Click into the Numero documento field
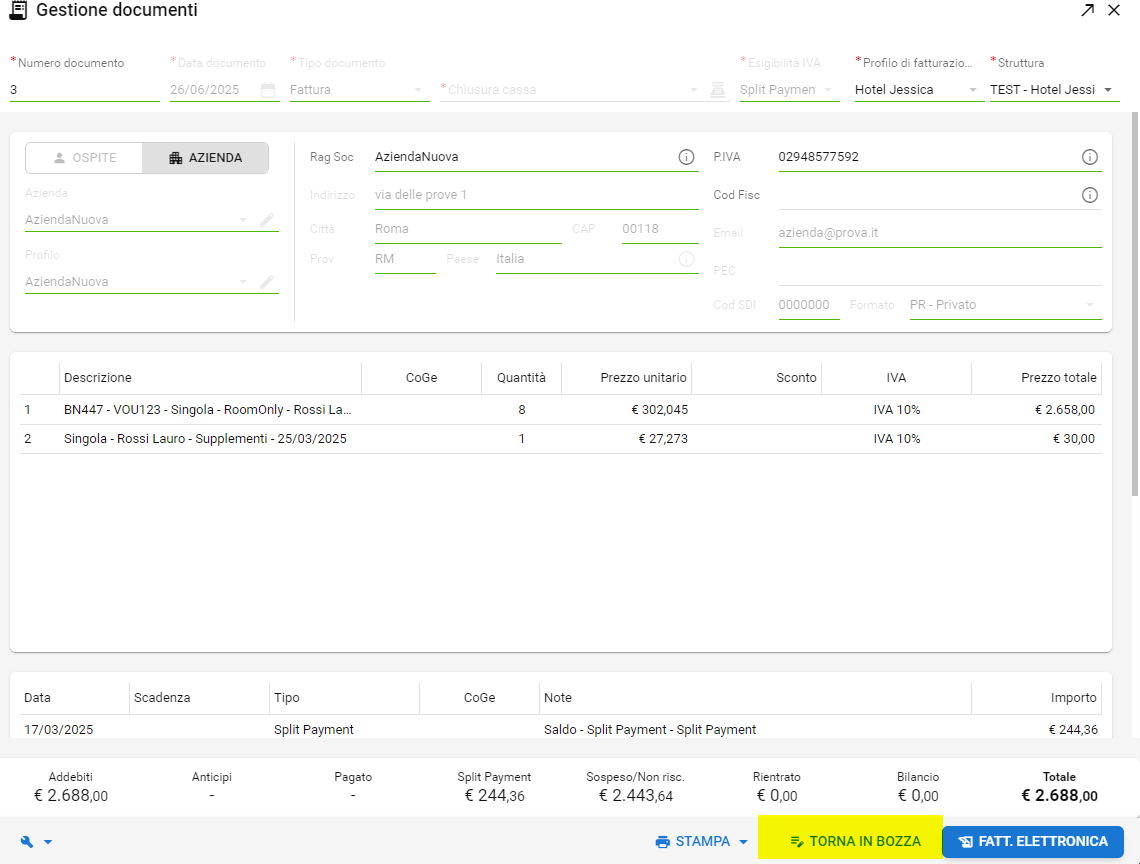 click(x=84, y=90)
